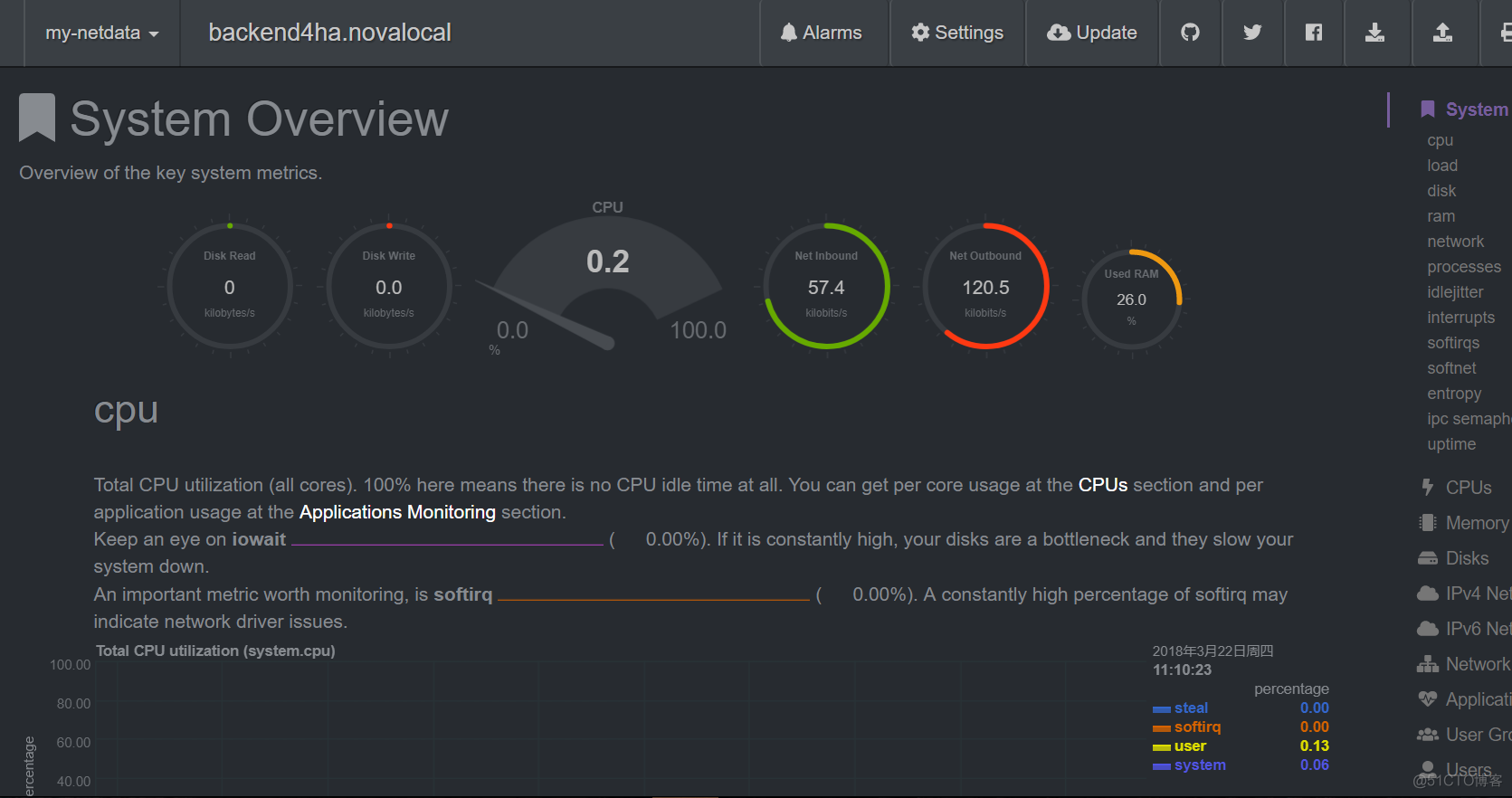Viewport: 1512px width, 798px height.
Task: Click the Net Inbound gauge
Action: 826,287
